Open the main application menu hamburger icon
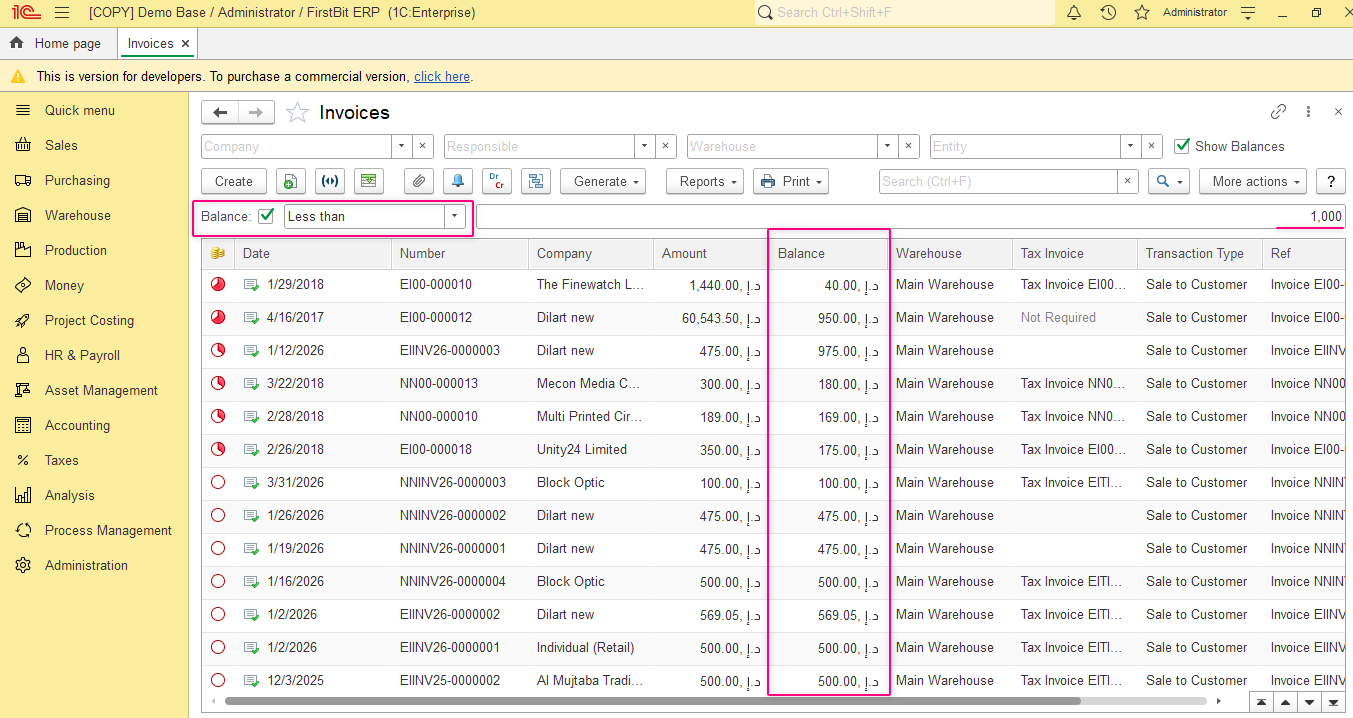The height and width of the screenshot is (718, 1353). pyautogui.click(x=62, y=13)
